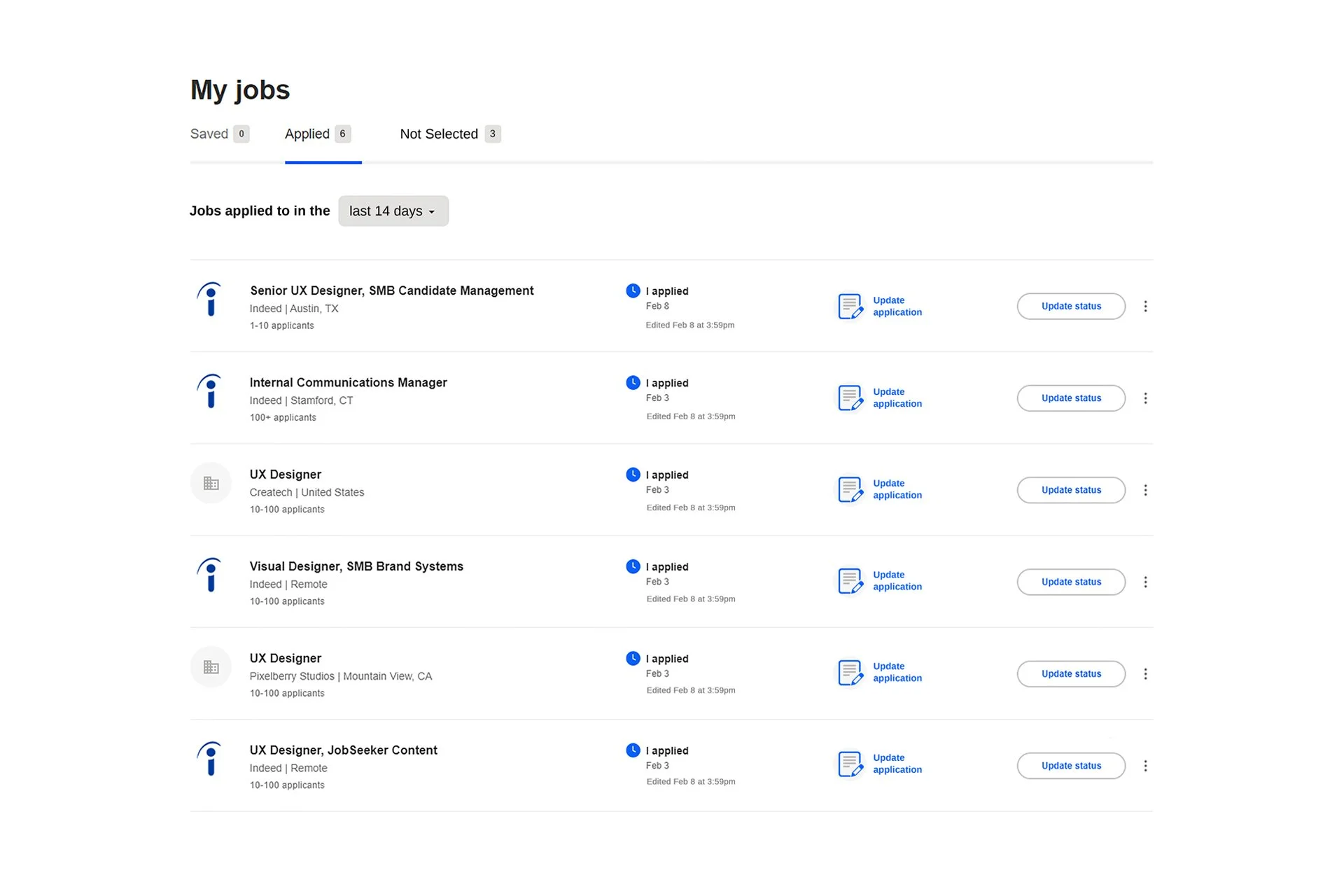Open three-dot options for Internal Communications Manager
The image size is (1344, 896).
coord(1145,398)
